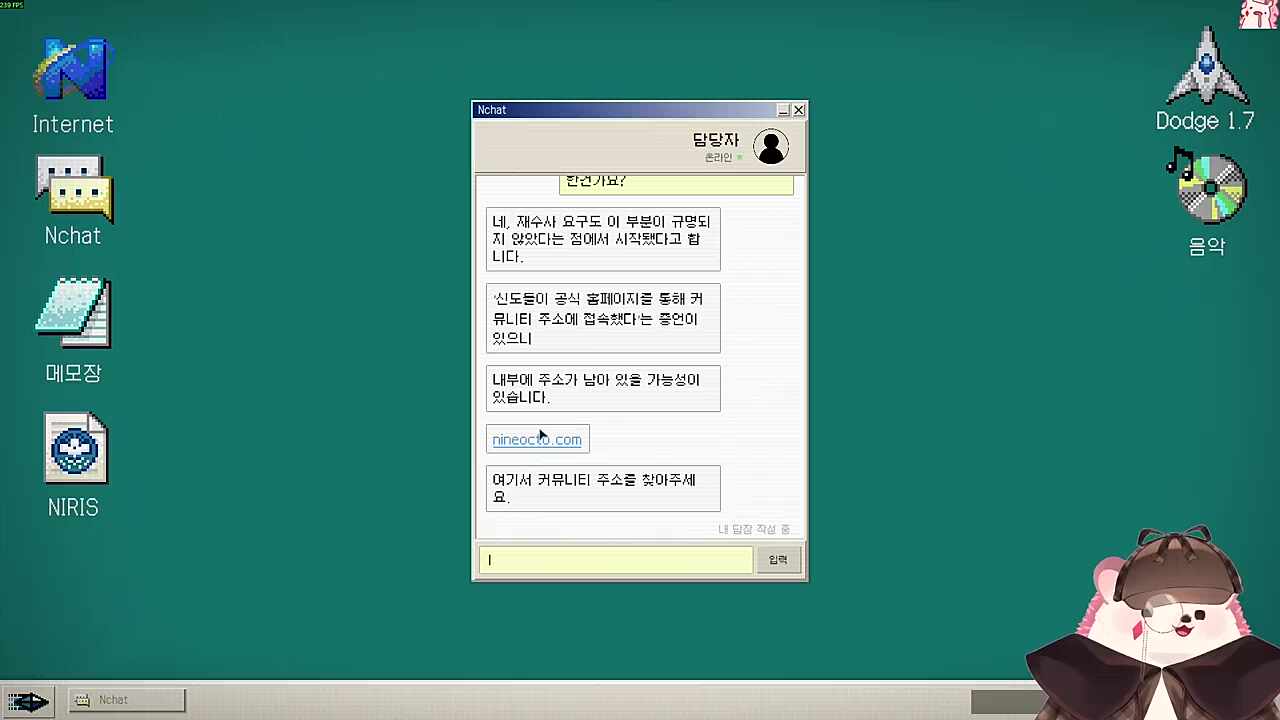Viewport: 1280px width, 720px height.
Task: Click the 담당자 profile avatar
Action: 771,147
